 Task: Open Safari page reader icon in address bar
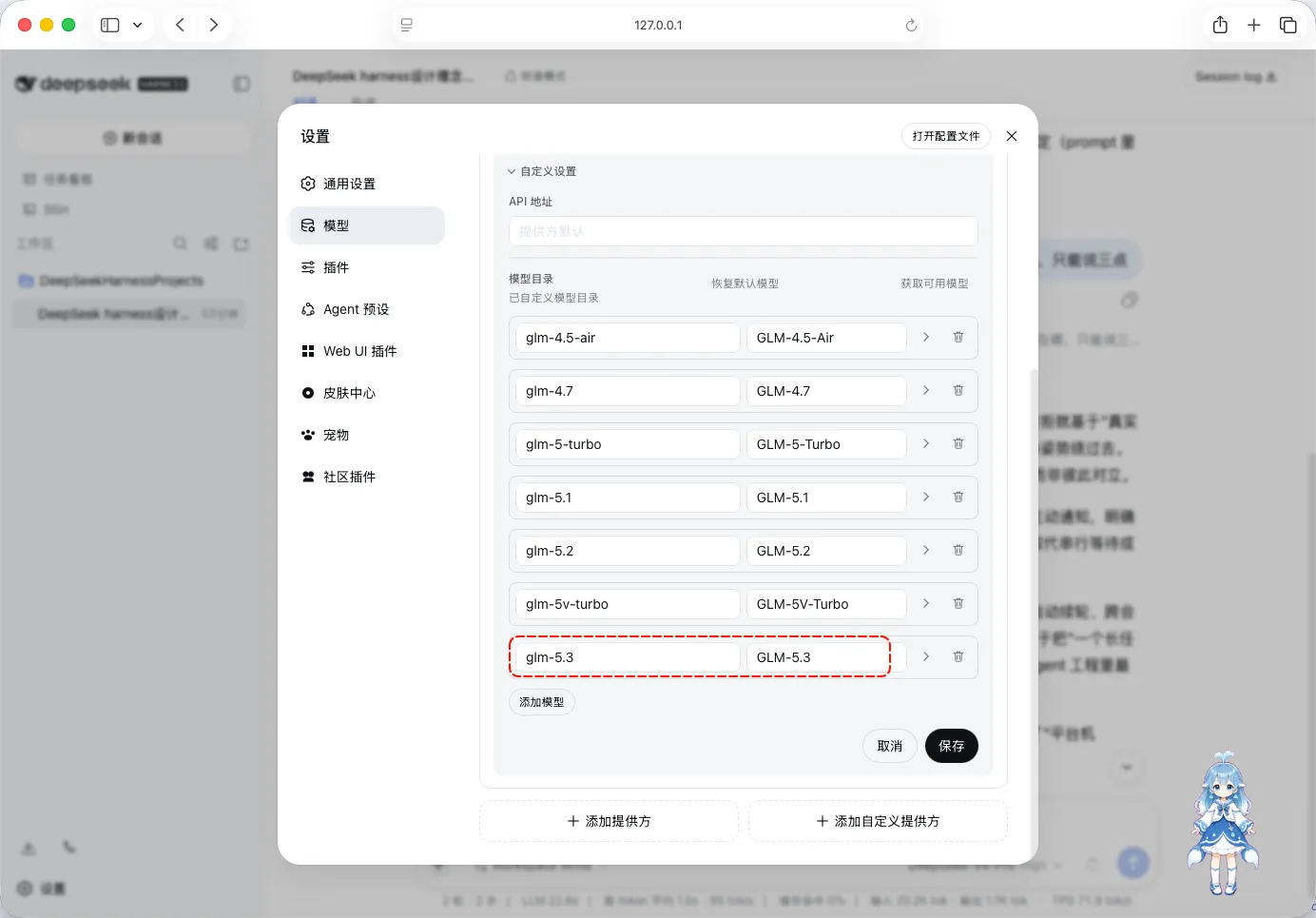click(x=407, y=26)
